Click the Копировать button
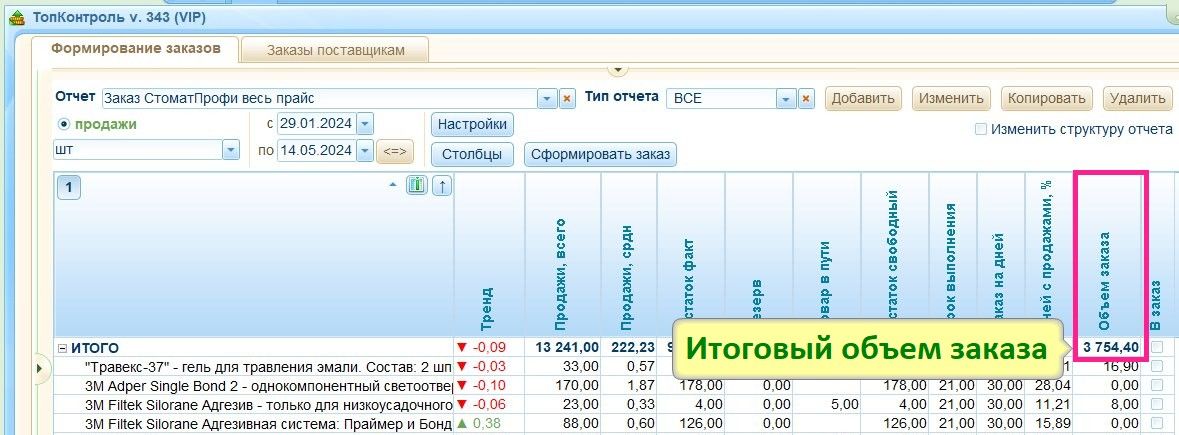Screen dimensions: 1179x435 [x=1047, y=98]
